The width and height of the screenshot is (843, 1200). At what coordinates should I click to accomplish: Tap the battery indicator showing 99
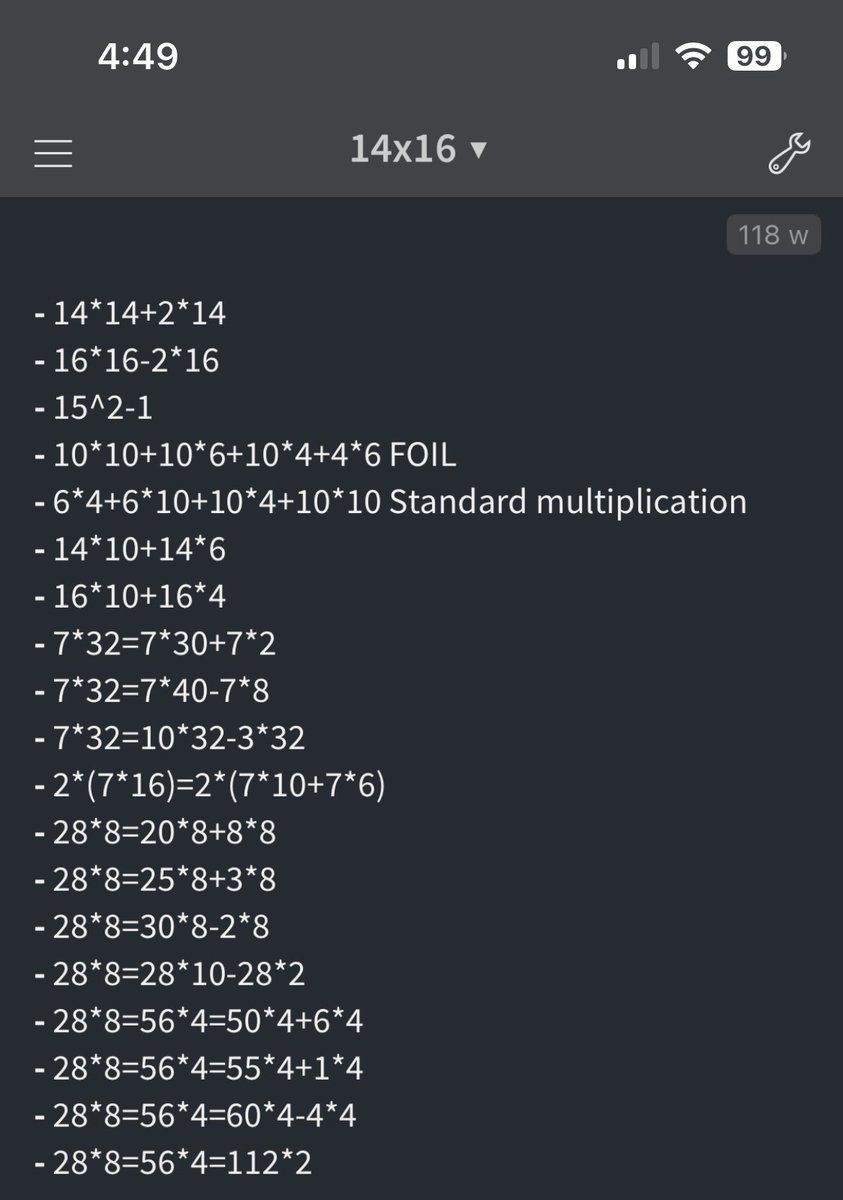click(755, 57)
